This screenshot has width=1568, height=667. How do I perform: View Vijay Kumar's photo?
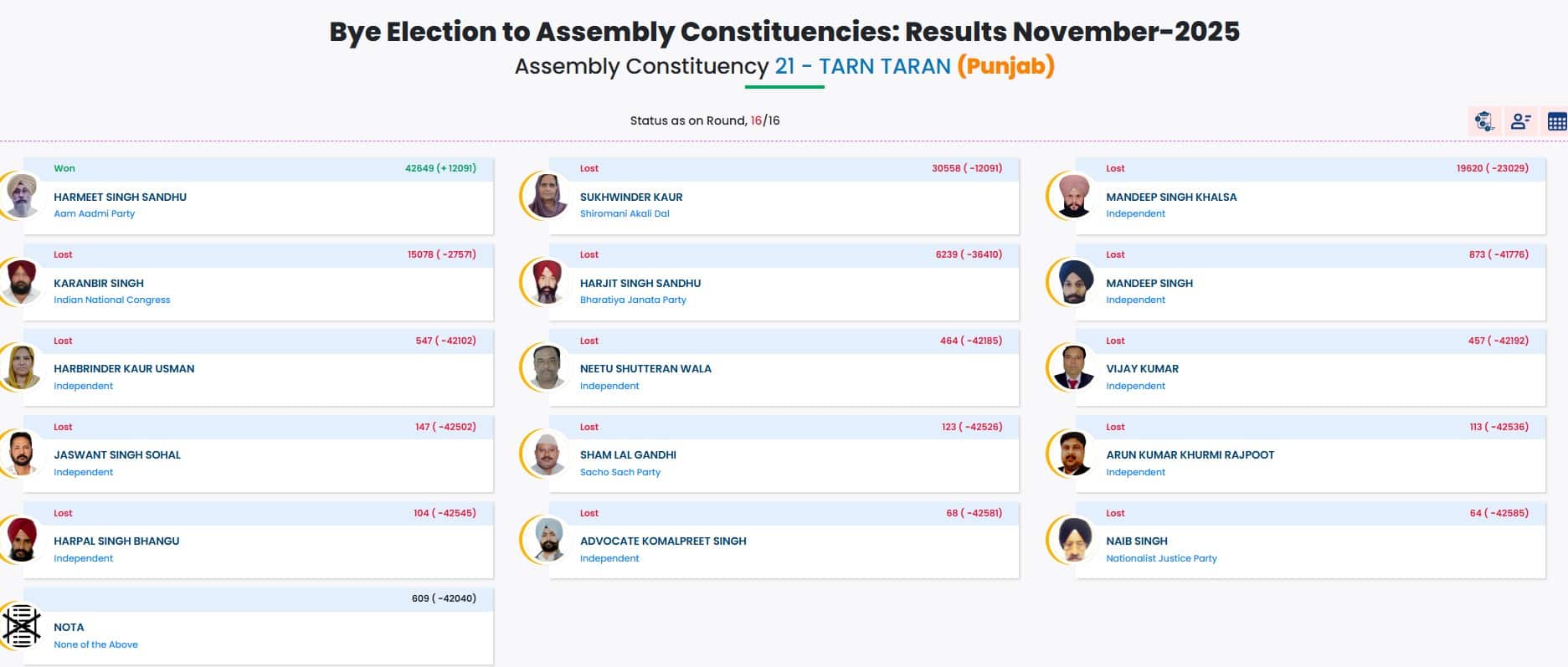point(1074,370)
